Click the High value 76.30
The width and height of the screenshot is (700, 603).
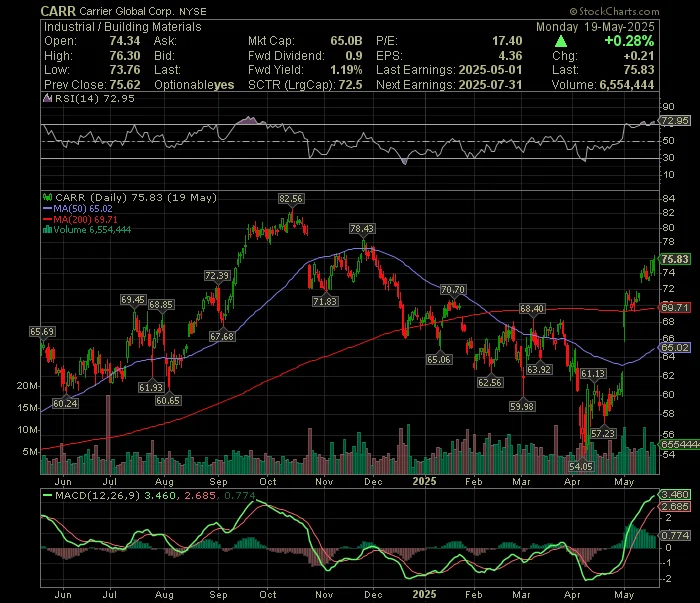125,56
